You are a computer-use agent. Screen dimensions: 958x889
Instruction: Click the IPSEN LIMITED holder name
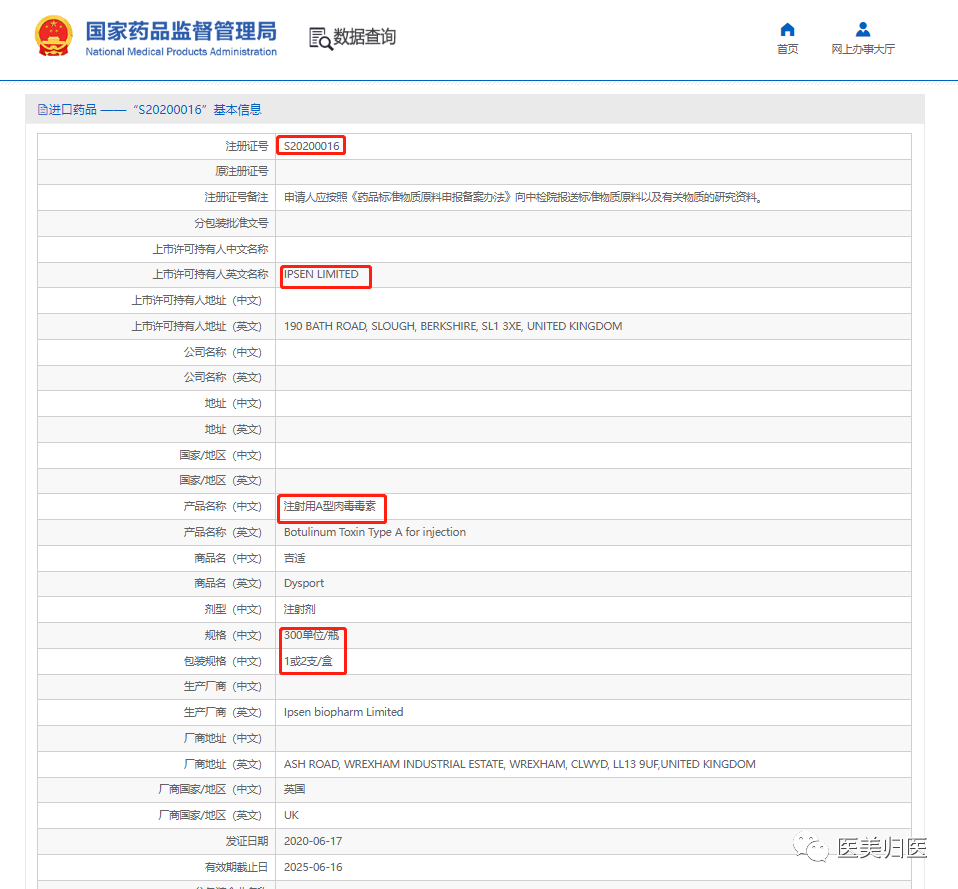[x=321, y=274]
